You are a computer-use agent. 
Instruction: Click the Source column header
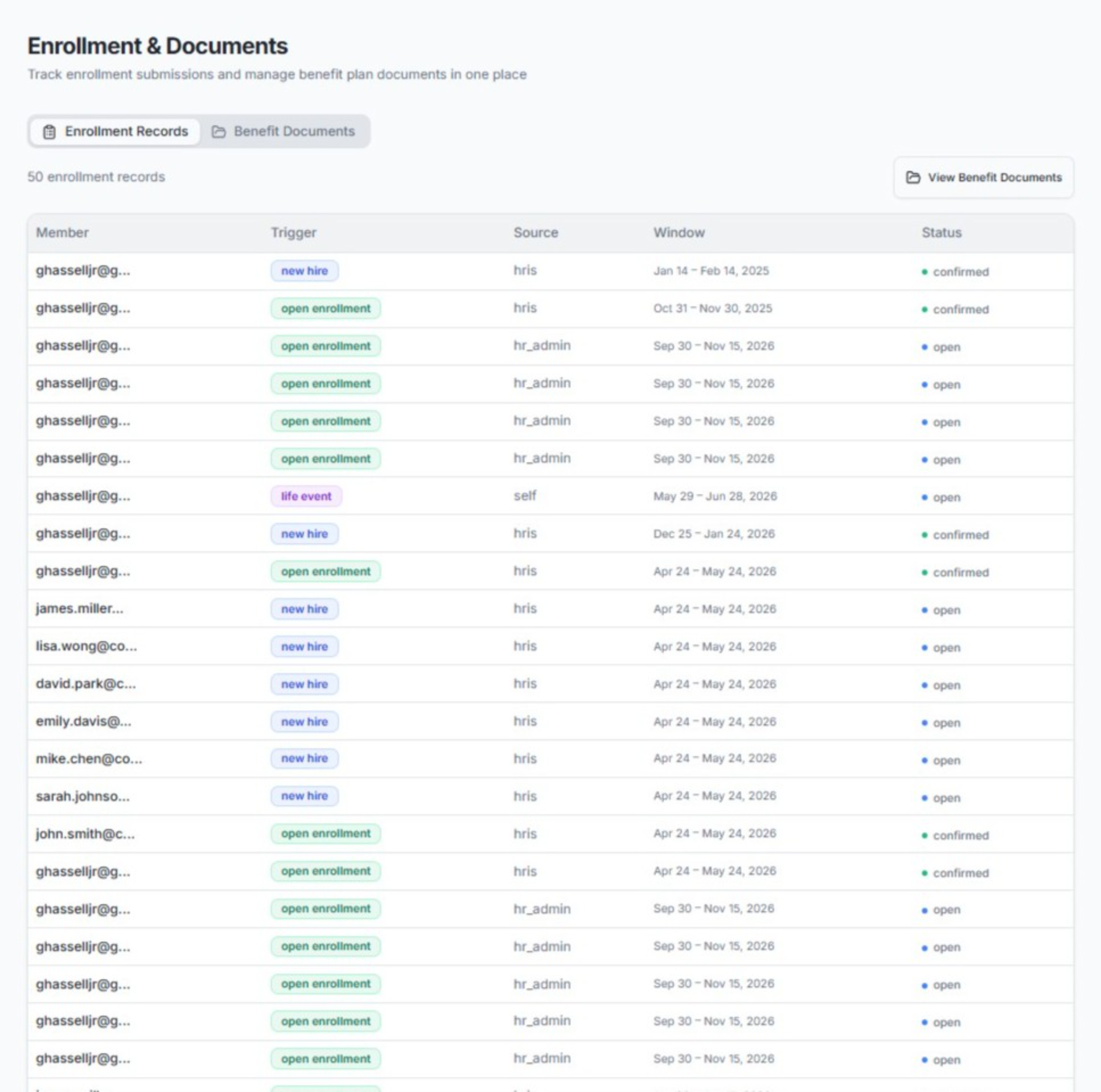tap(536, 232)
